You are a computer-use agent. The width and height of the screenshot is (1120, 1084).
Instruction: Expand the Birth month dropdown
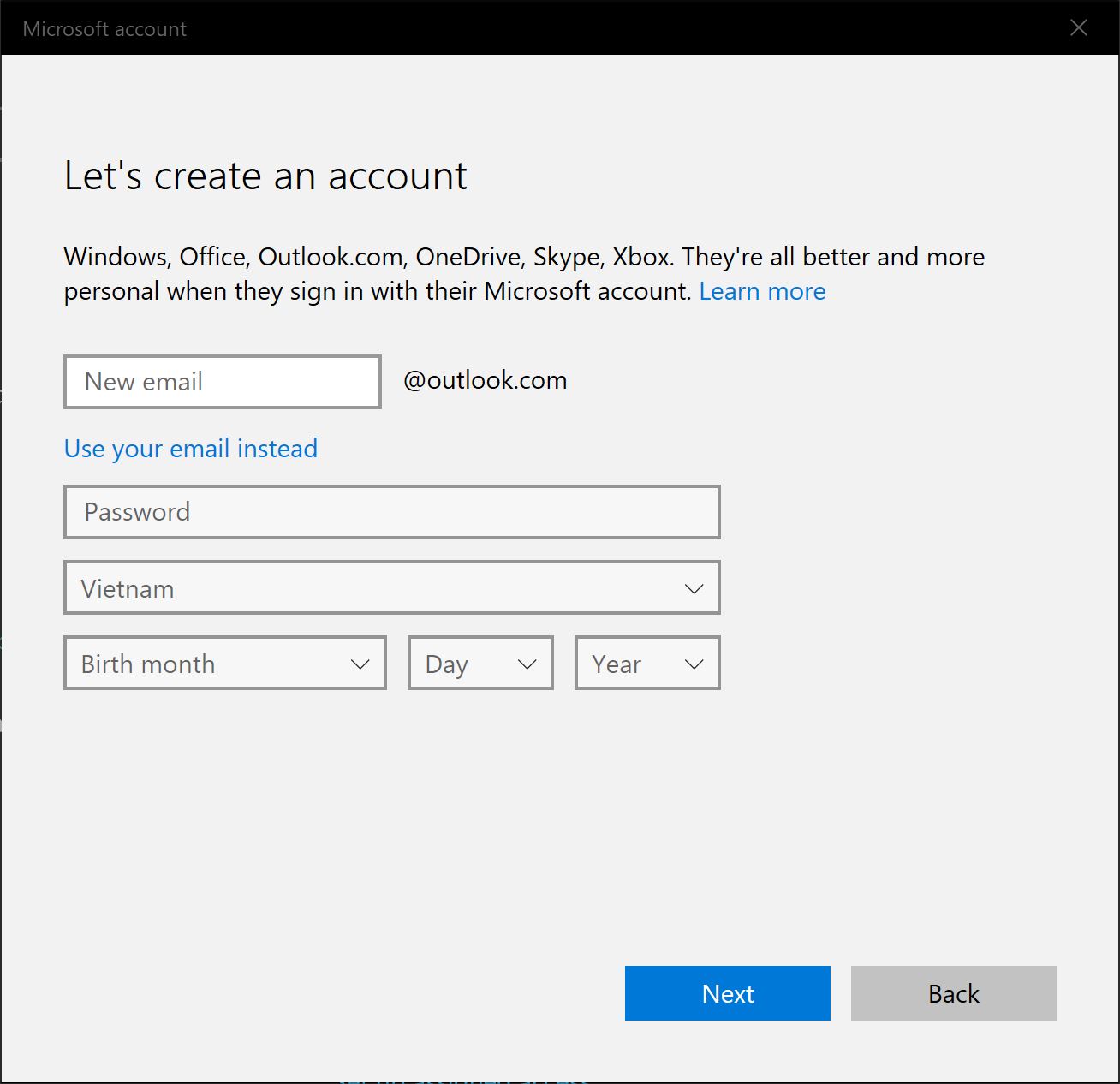click(x=225, y=663)
